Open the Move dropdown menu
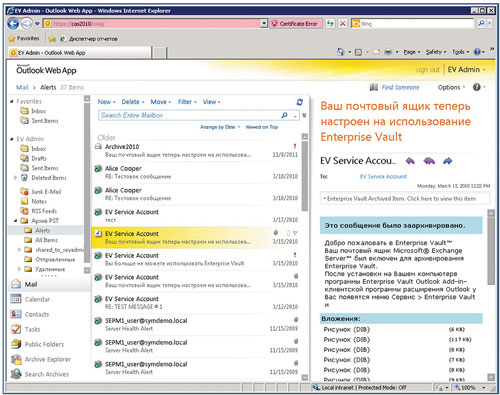This screenshot has height=395, width=500. tap(161, 102)
